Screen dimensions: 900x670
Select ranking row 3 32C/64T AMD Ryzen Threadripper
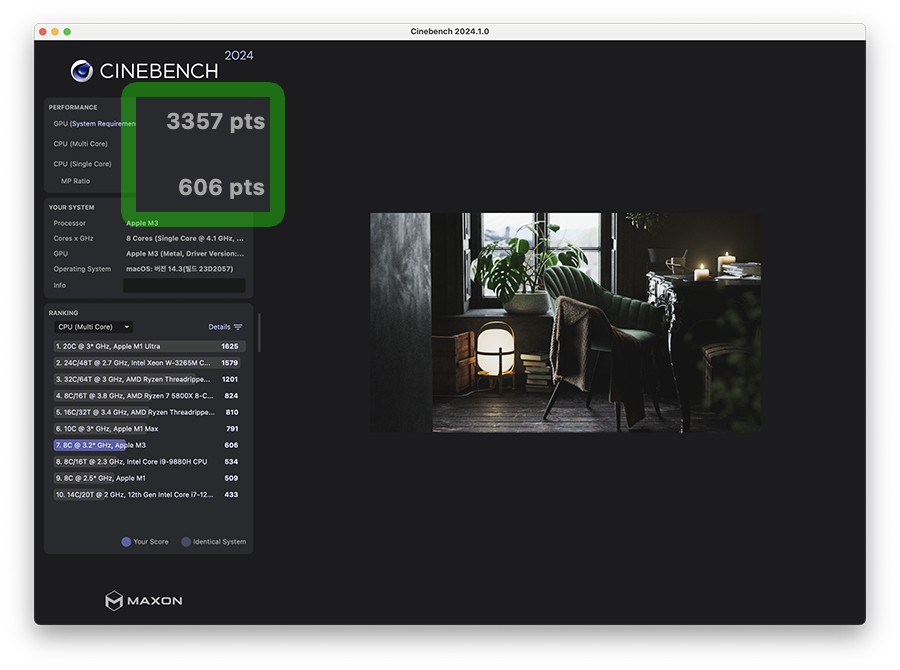pos(149,379)
